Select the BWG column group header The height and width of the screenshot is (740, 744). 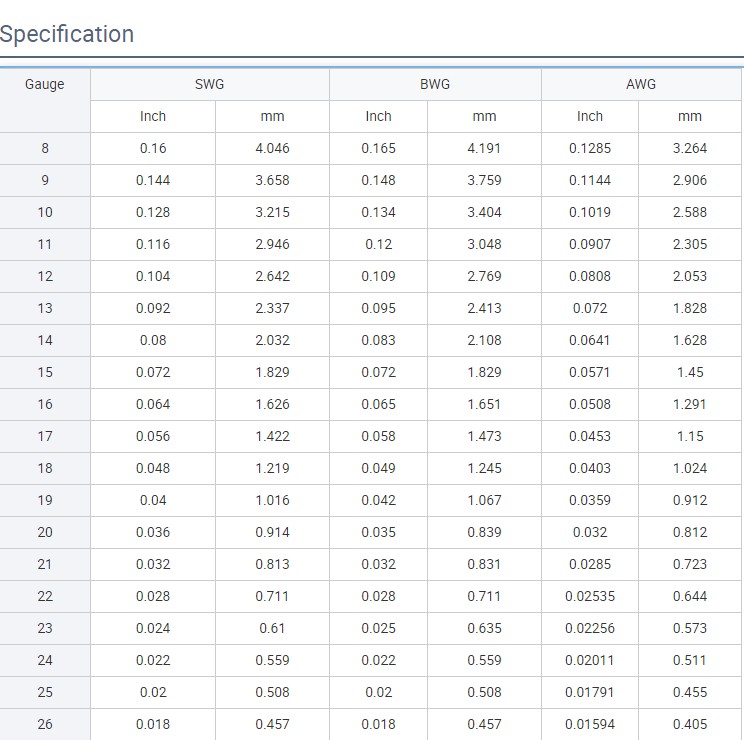[435, 84]
